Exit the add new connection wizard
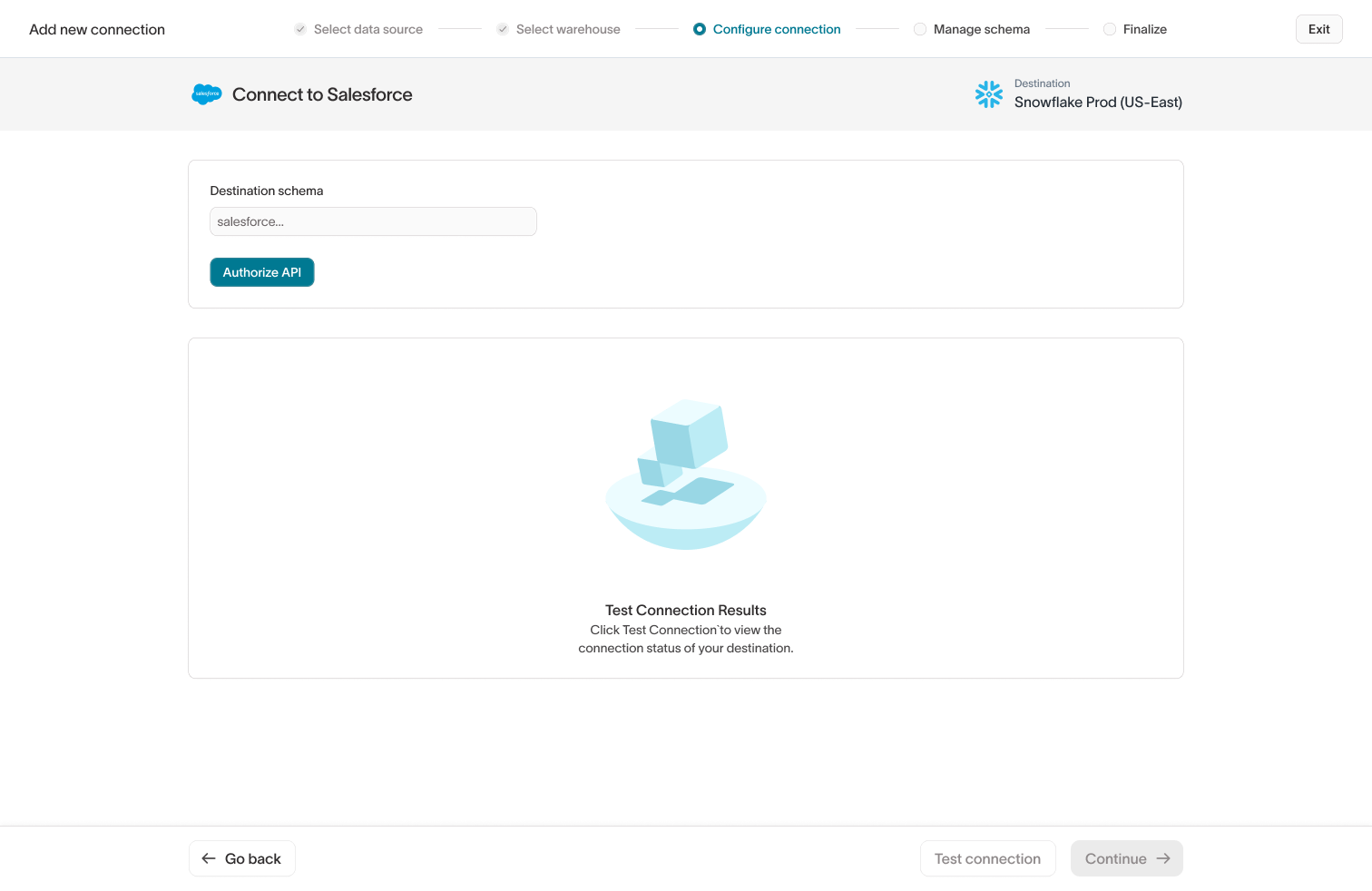Viewport: 1372px width, 891px height. pos(1318,29)
